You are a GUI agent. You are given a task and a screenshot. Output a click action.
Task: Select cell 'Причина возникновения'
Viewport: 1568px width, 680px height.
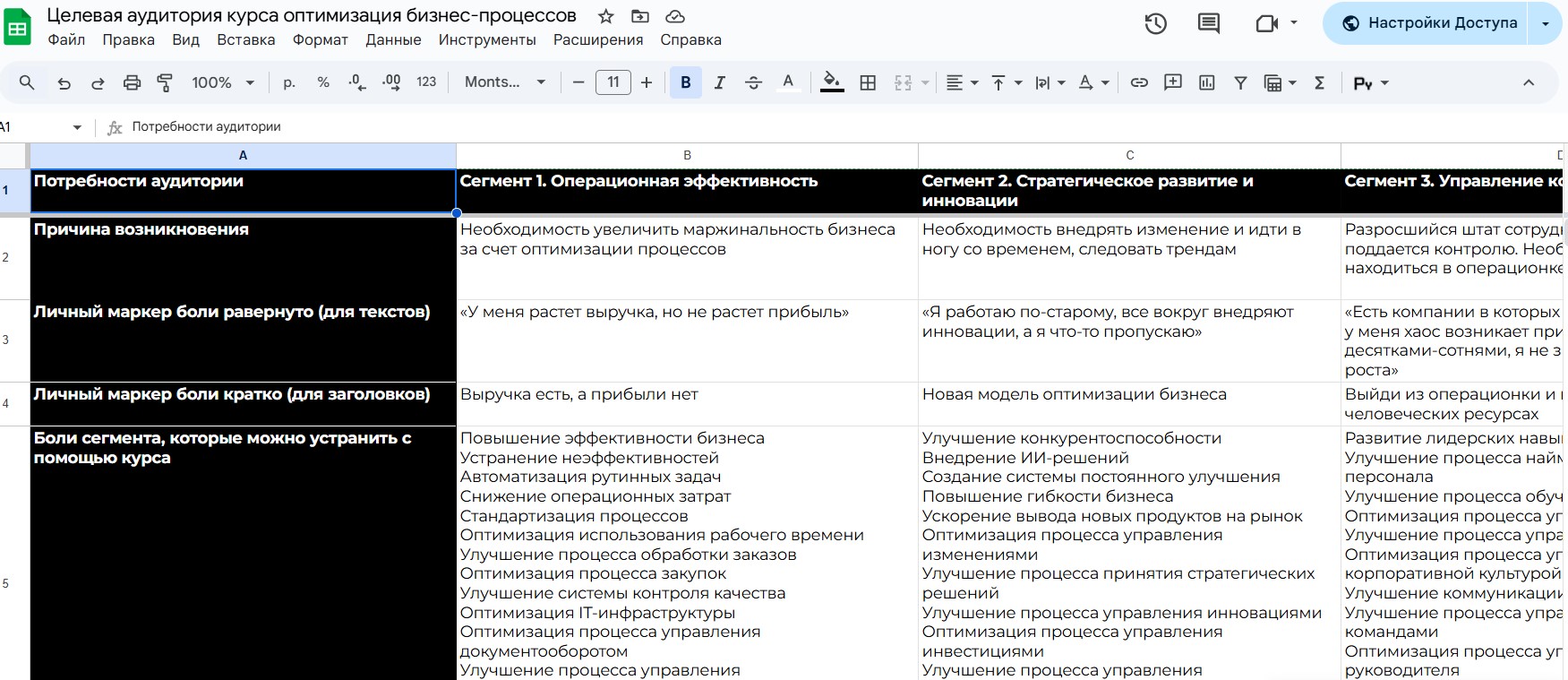243,258
